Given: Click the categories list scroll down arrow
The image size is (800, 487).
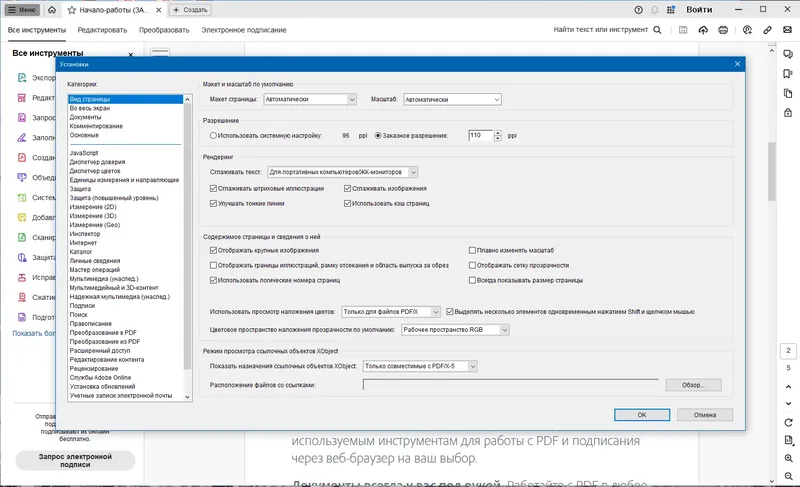Looking at the screenshot, I should point(187,397).
